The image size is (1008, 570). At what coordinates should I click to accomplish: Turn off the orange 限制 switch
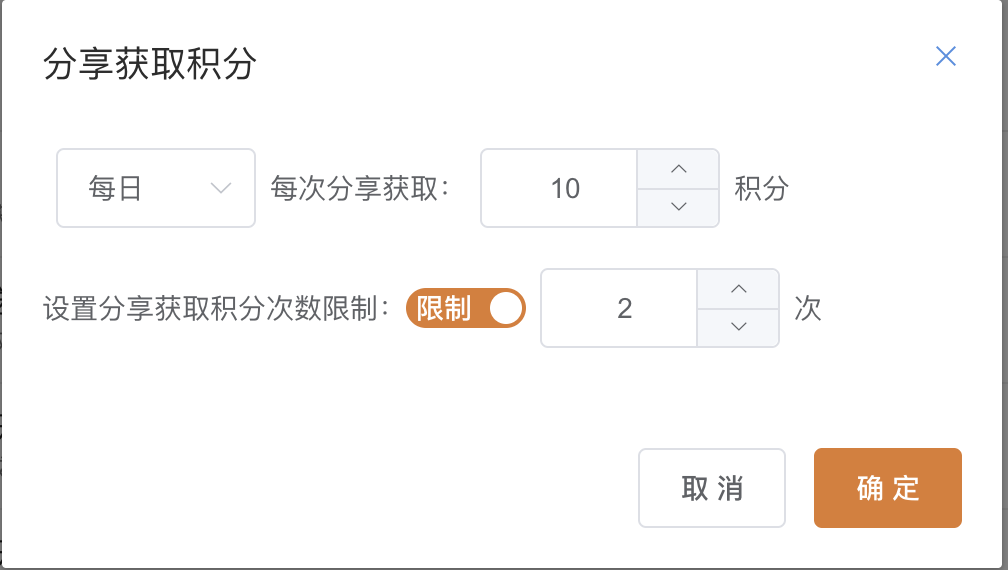[x=466, y=309]
